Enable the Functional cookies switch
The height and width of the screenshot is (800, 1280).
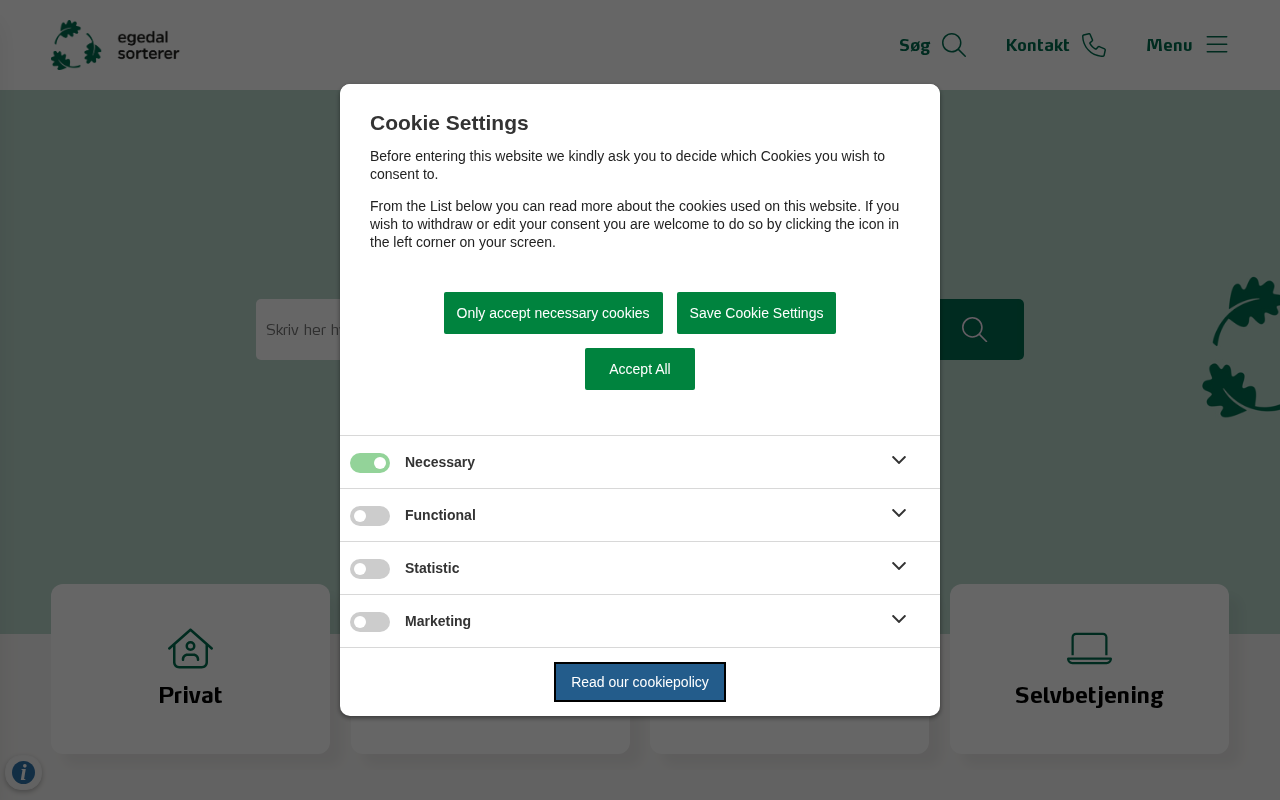pos(370,516)
